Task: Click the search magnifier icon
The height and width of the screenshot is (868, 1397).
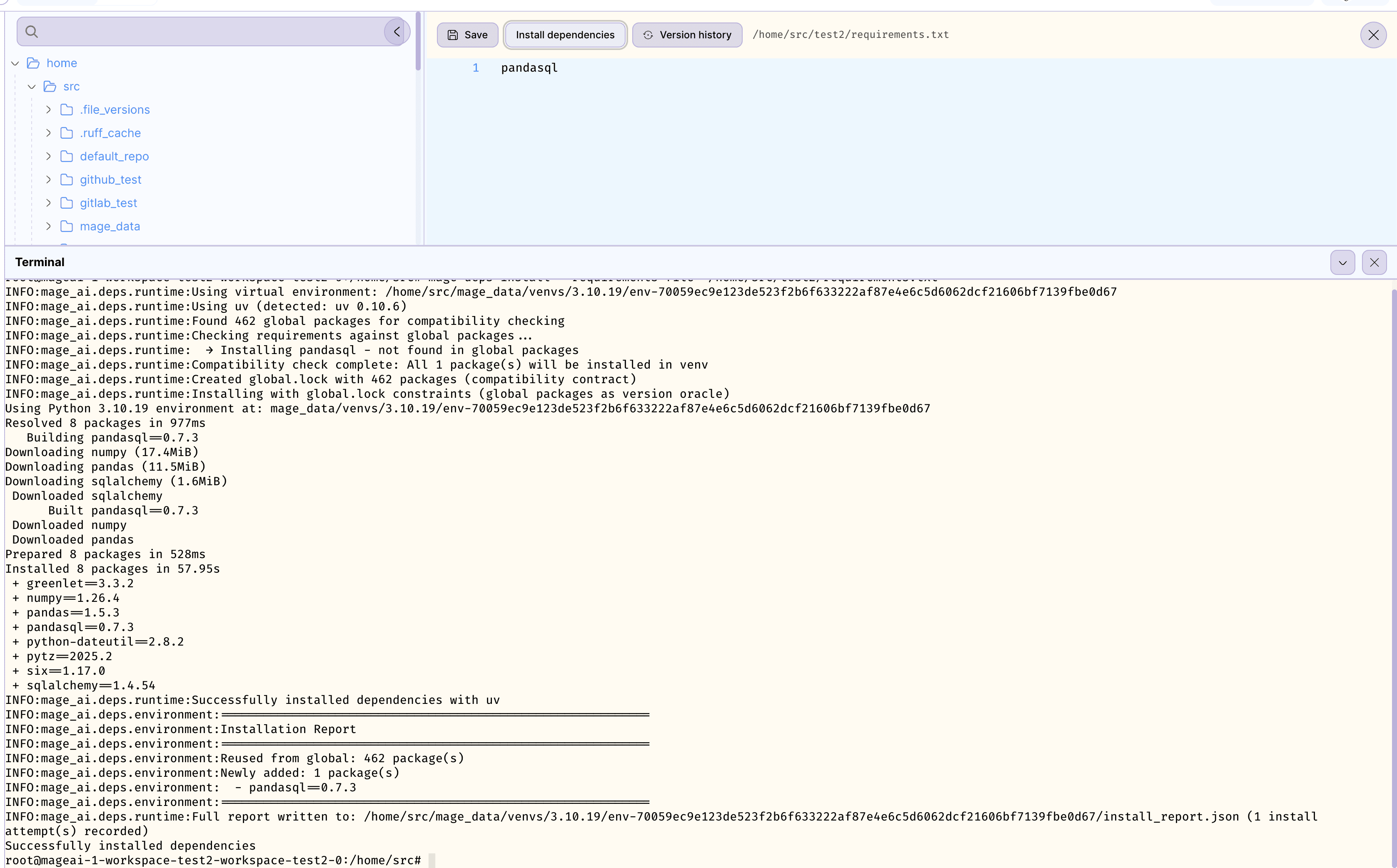Action: (32, 32)
